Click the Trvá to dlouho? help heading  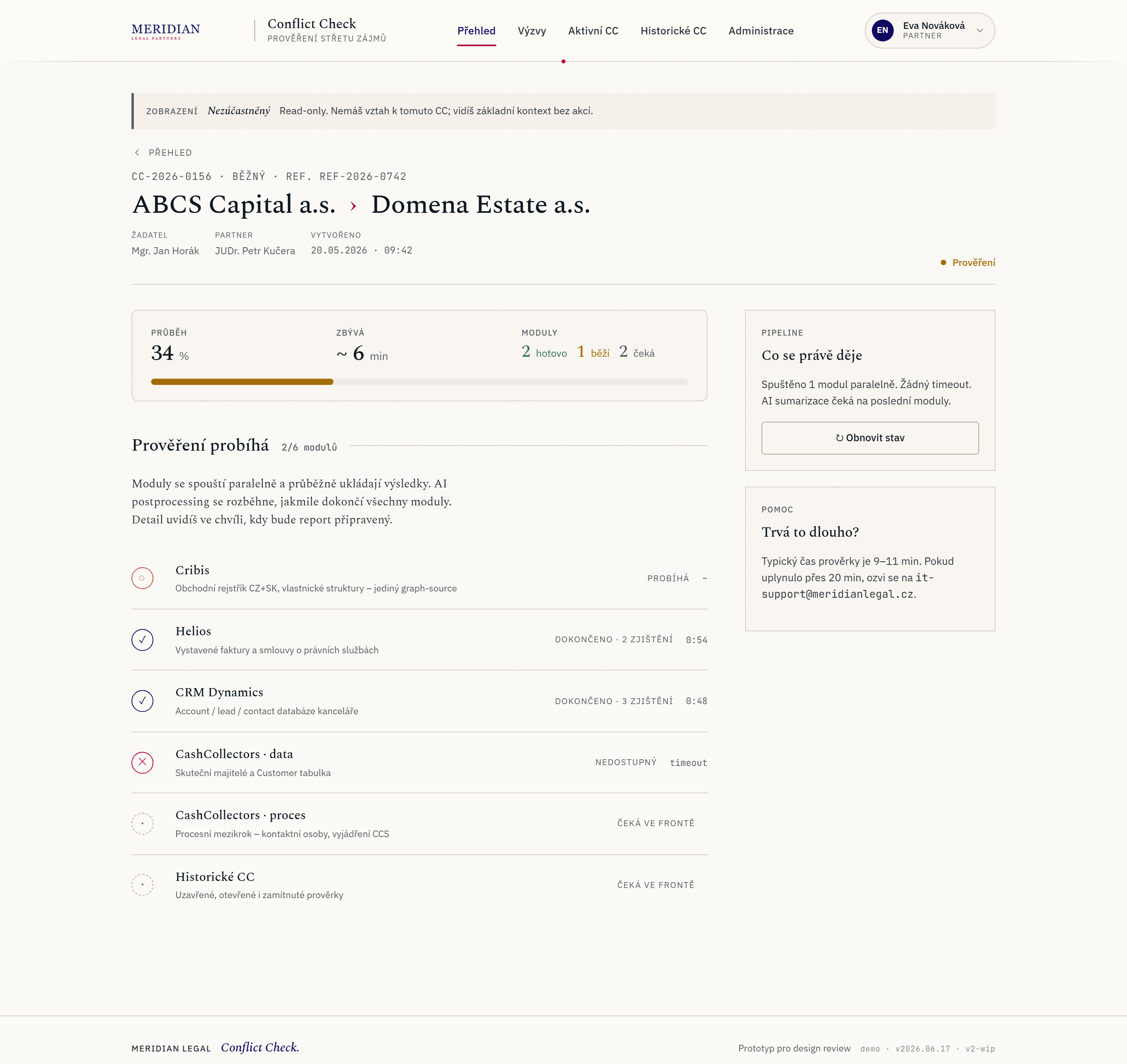(x=810, y=532)
